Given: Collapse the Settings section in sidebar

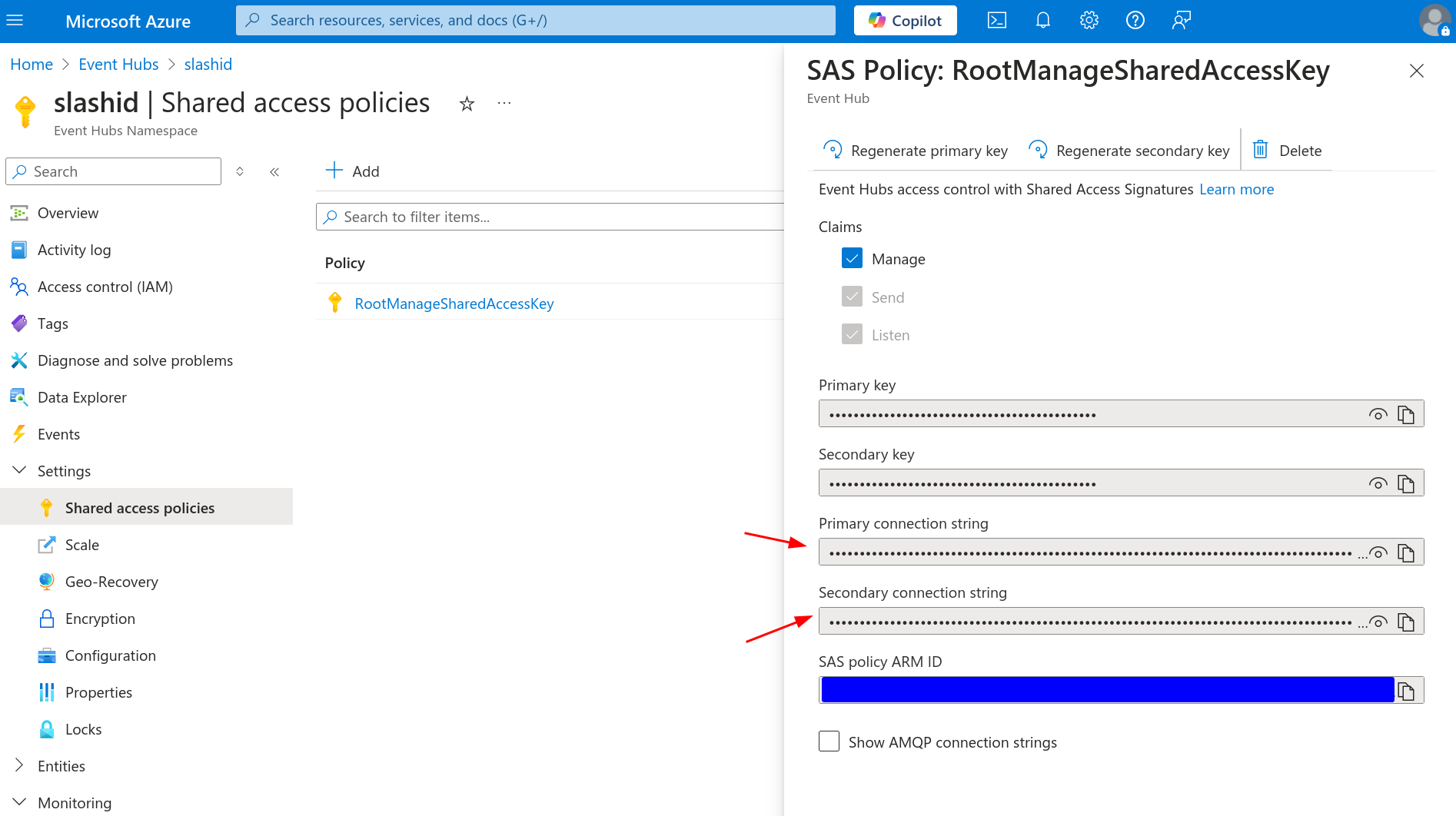Looking at the screenshot, I should [19, 471].
